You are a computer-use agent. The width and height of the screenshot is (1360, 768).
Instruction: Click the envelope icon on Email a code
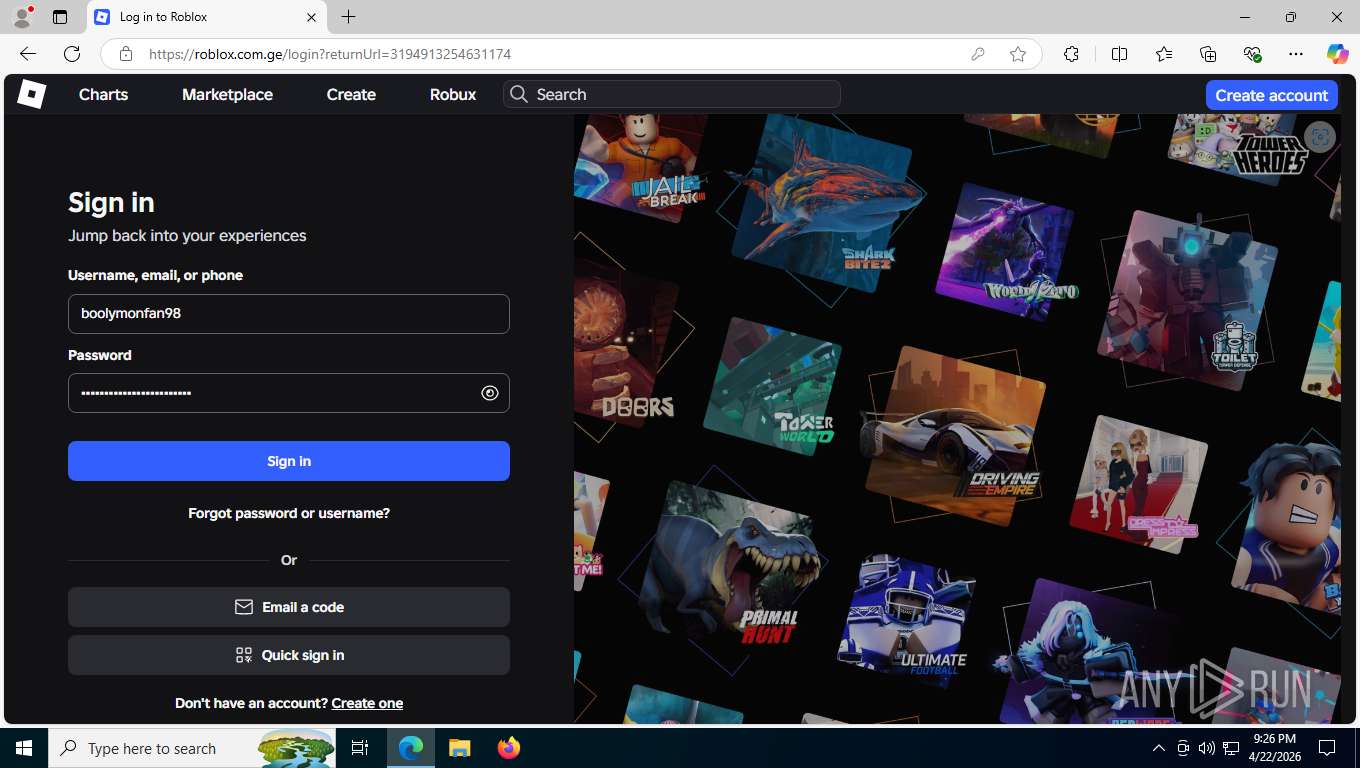pos(243,607)
